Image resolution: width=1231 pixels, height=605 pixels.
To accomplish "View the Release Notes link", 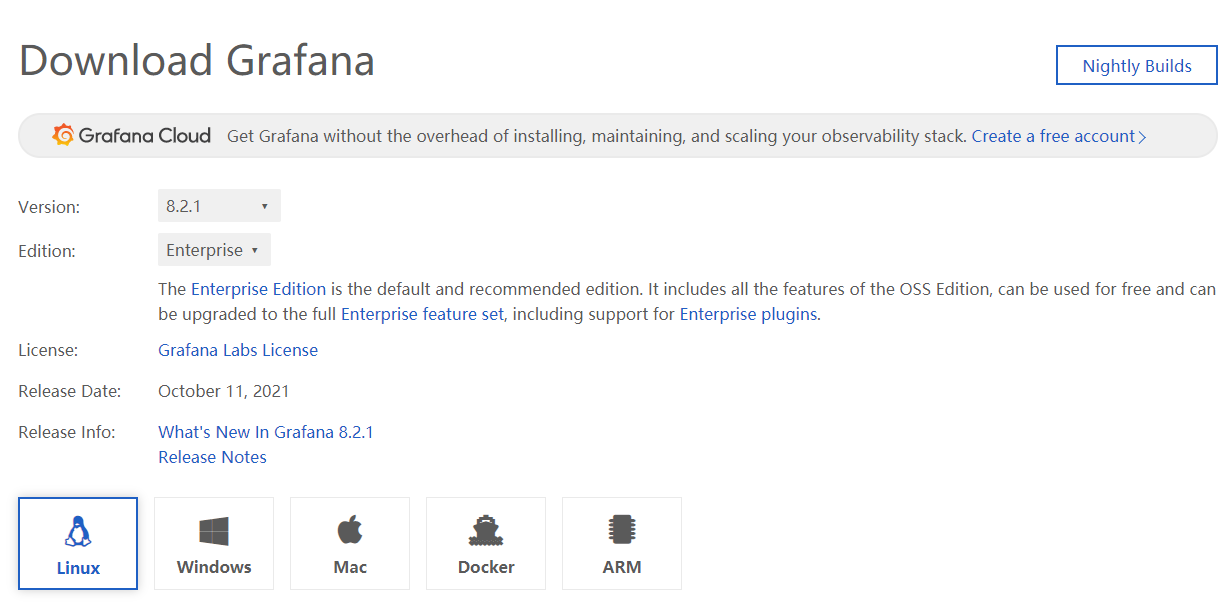I will pos(212,457).
